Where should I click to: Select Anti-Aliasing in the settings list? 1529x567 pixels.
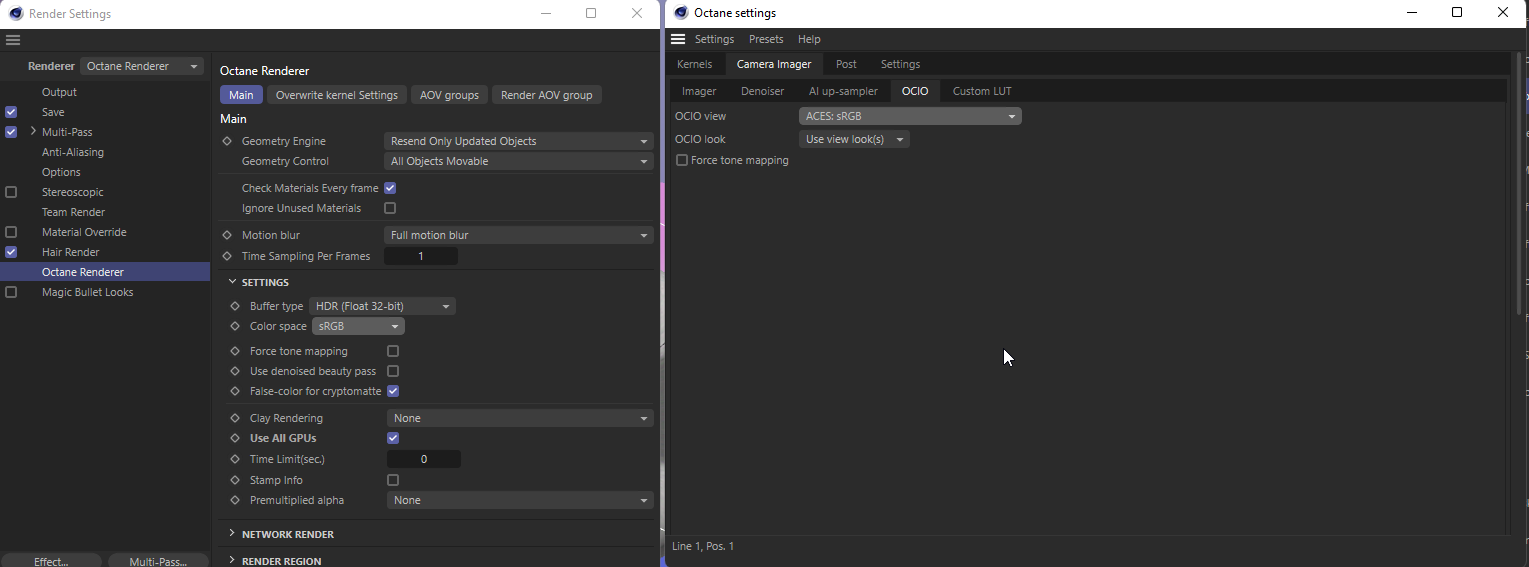click(x=73, y=152)
